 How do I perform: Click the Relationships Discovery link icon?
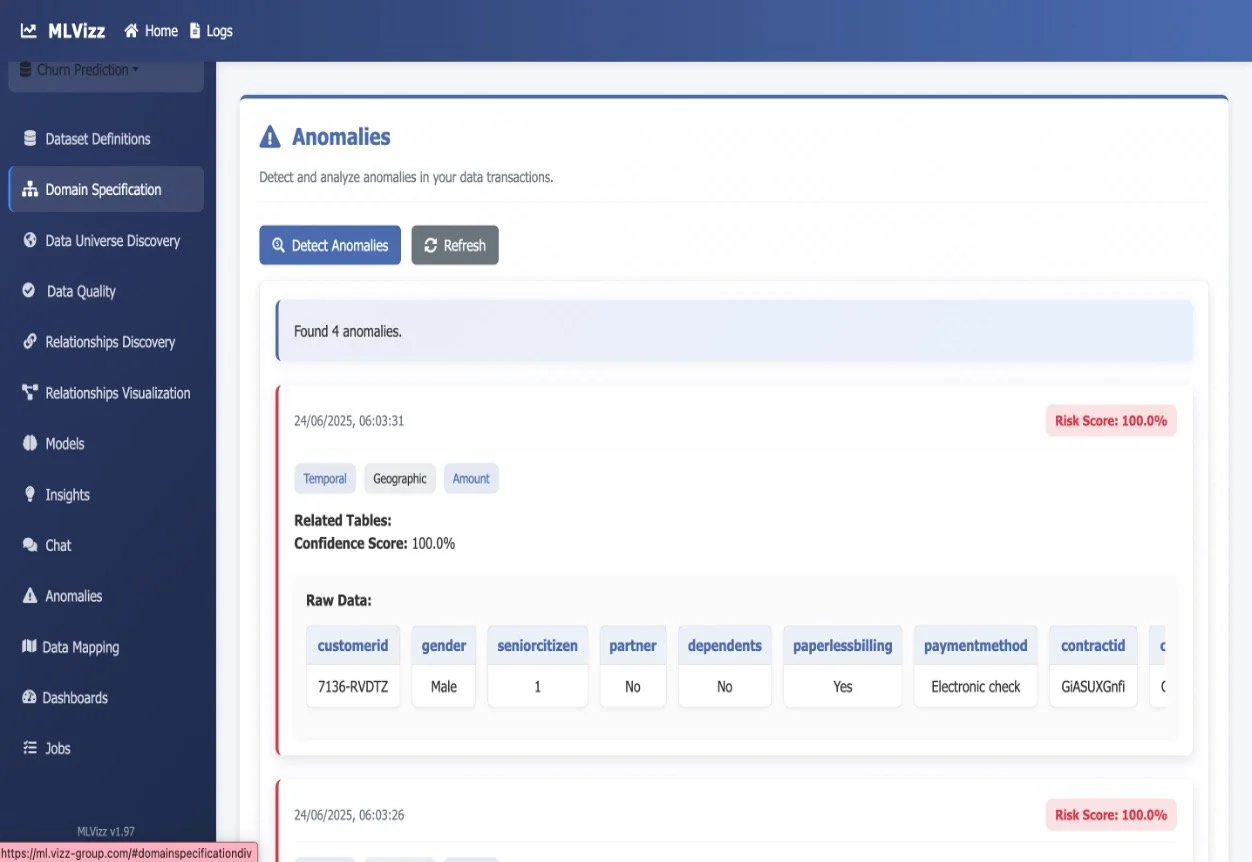pos(29,342)
